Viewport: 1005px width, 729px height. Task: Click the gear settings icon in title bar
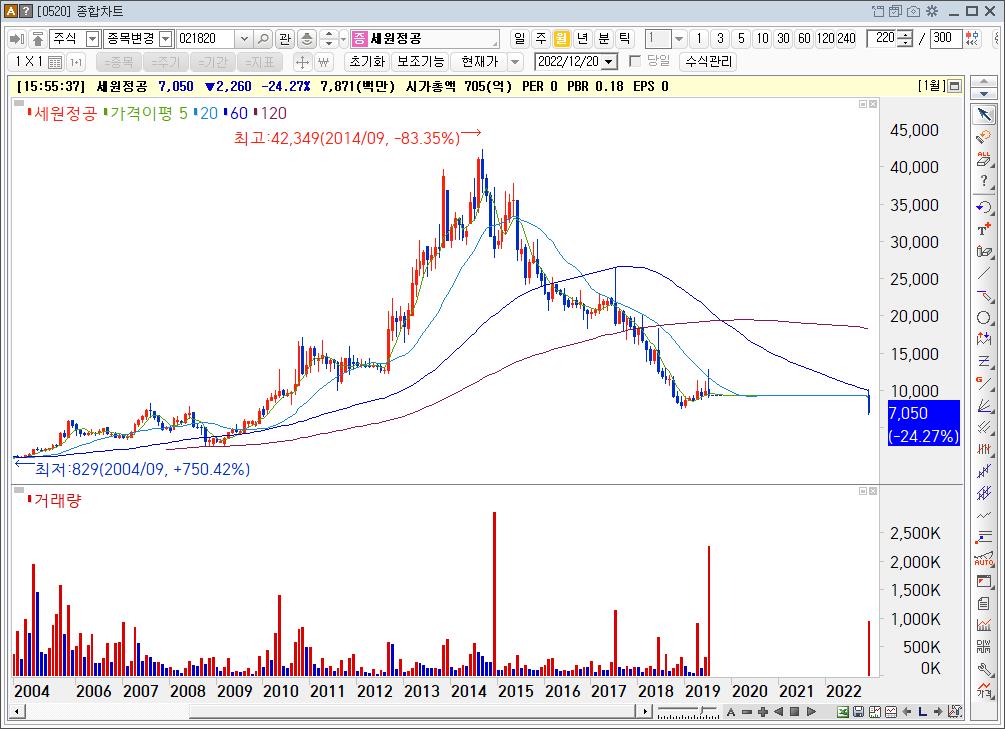(933, 11)
